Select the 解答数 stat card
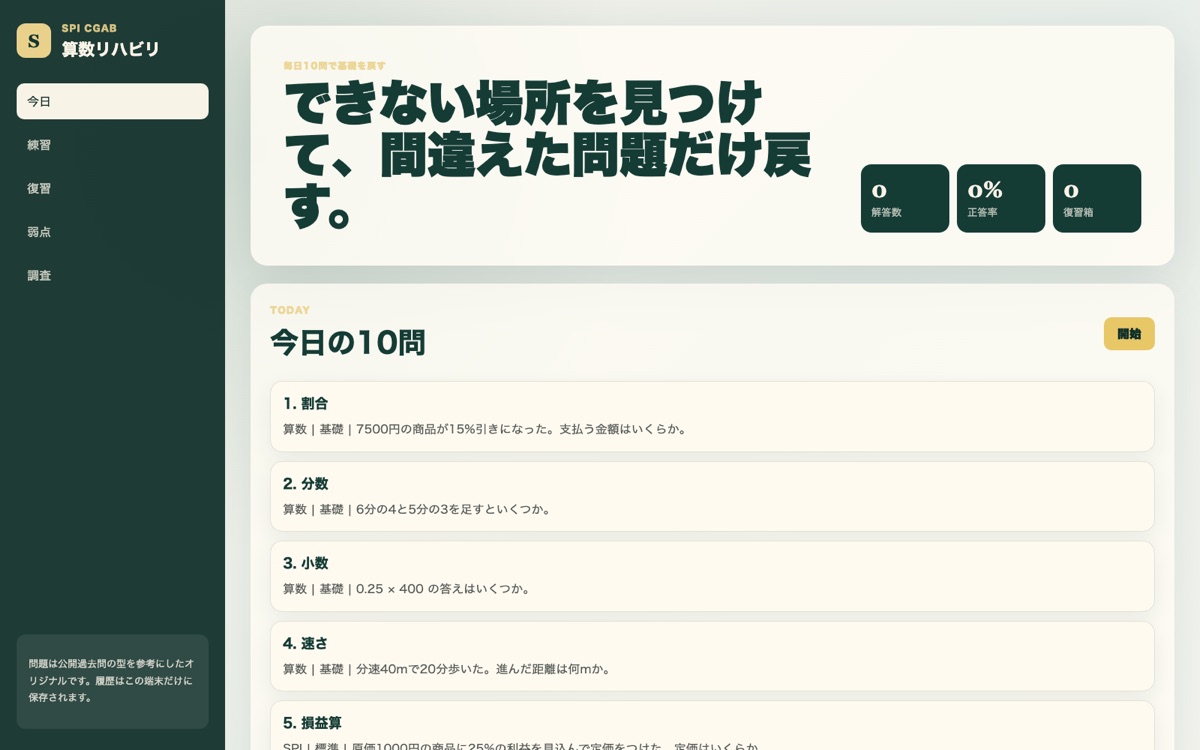 pos(905,198)
